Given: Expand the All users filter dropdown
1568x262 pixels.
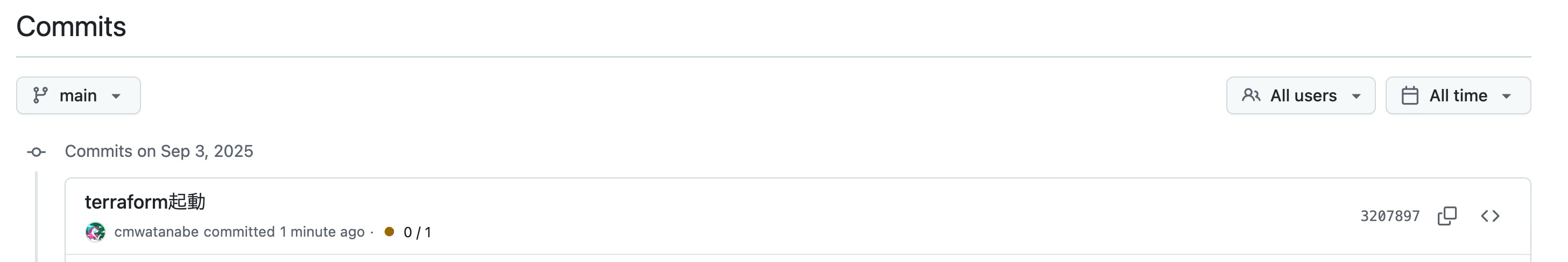Looking at the screenshot, I should tap(1301, 95).
